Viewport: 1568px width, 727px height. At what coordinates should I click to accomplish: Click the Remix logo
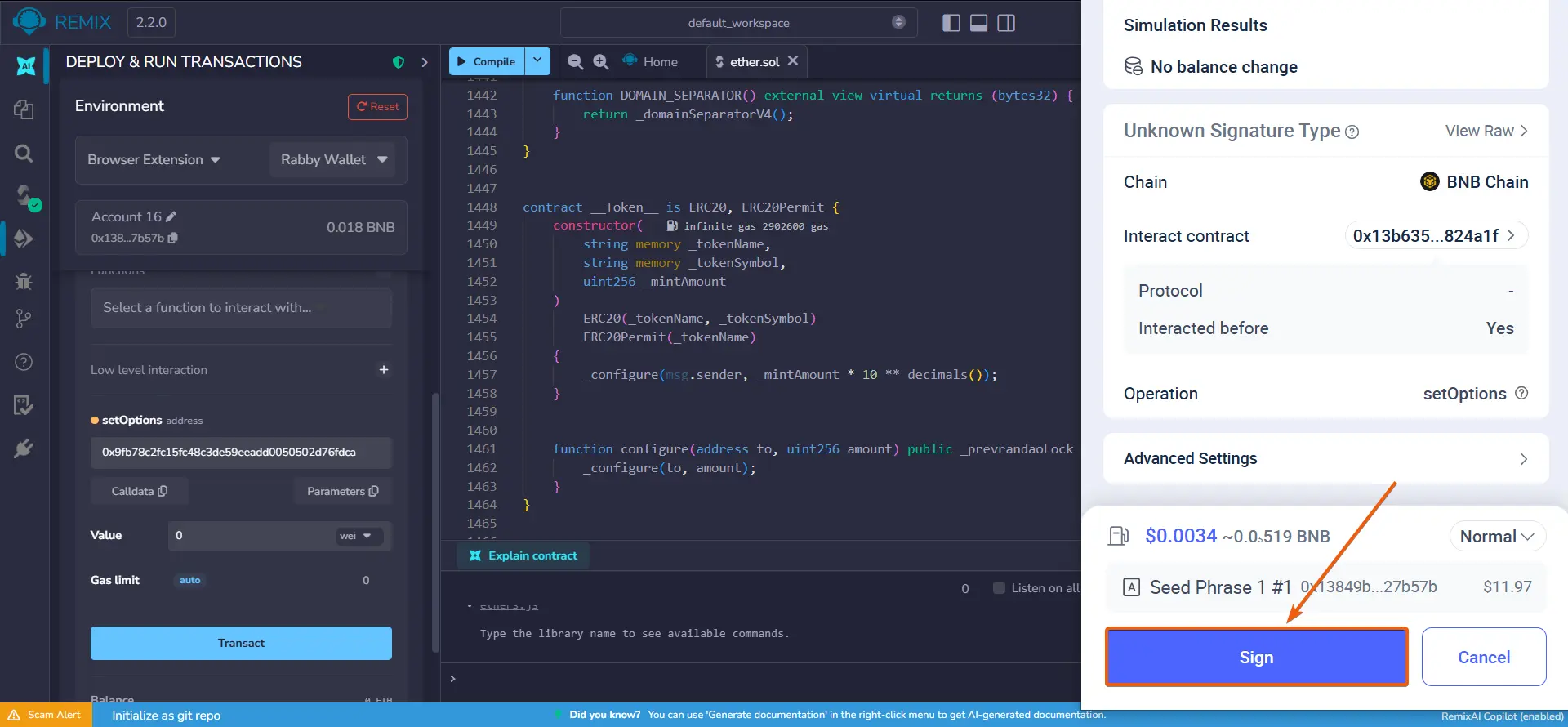pyautogui.click(x=29, y=21)
